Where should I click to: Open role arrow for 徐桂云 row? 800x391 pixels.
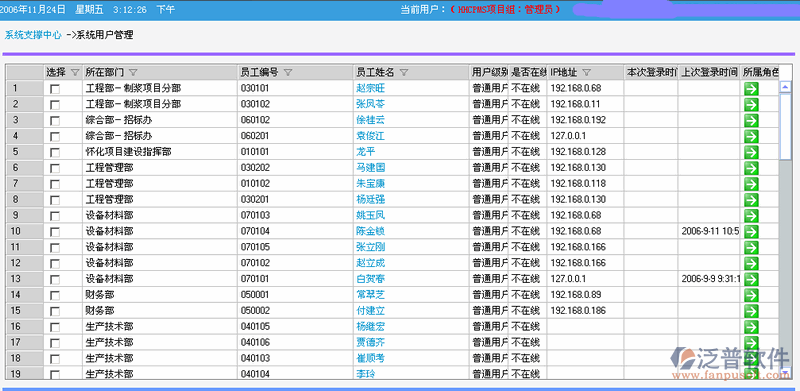pyautogui.click(x=751, y=120)
